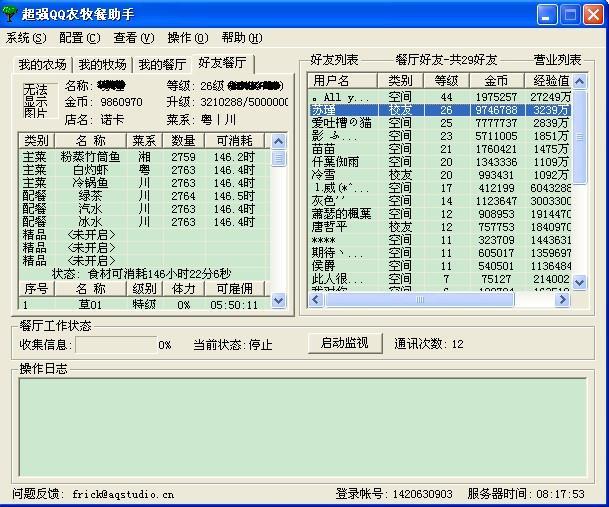Click 登录帐号 1420630903 in status bar
The width and height of the screenshot is (609, 507).
394,494
